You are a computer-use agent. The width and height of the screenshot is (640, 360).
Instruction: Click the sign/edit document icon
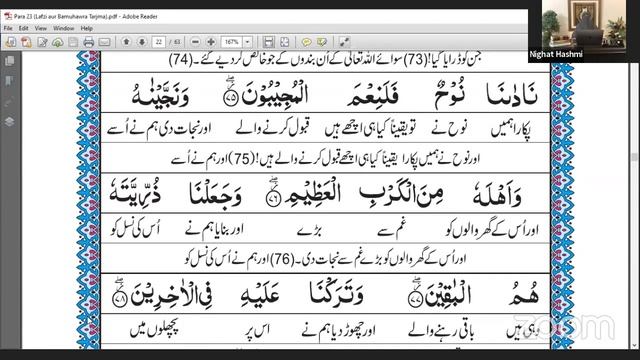point(42,42)
